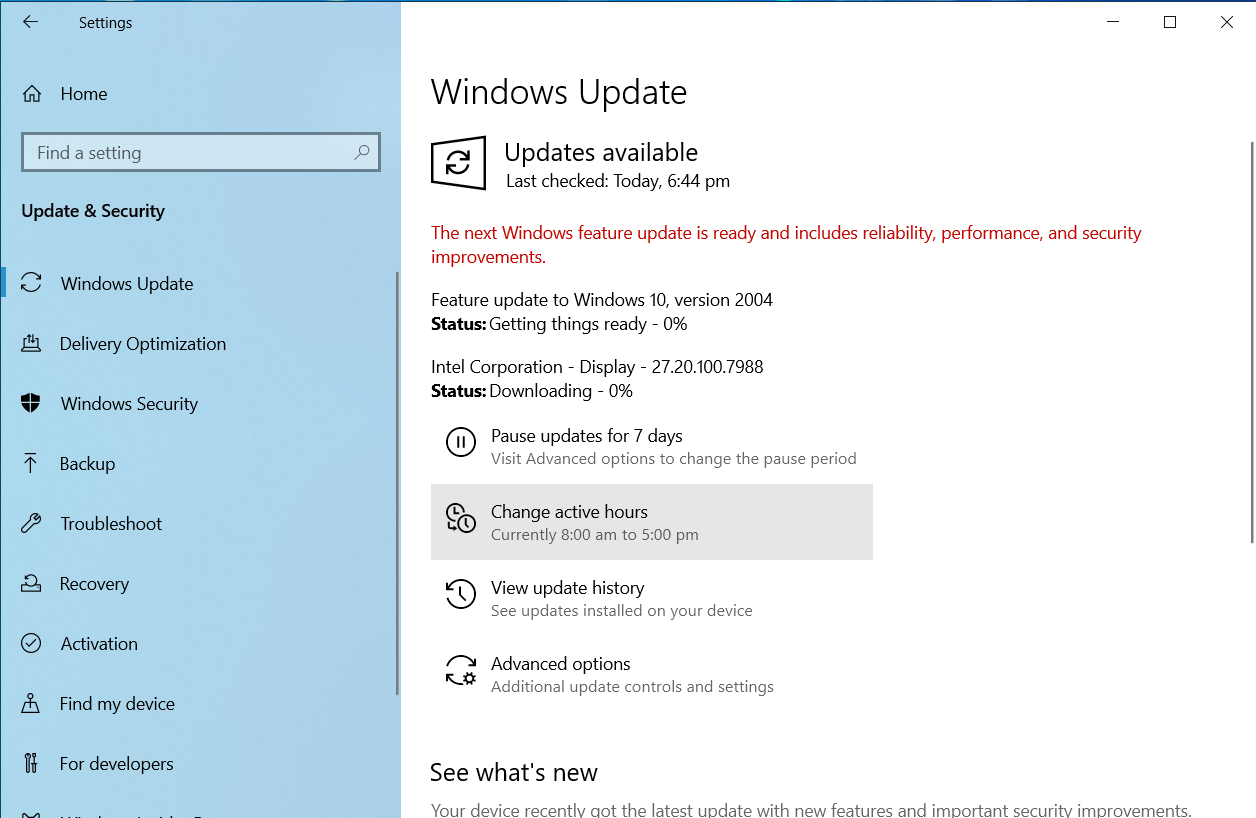Click the Updates available refresh icon
The height and width of the screenshot is (818, 1256).
458,162
